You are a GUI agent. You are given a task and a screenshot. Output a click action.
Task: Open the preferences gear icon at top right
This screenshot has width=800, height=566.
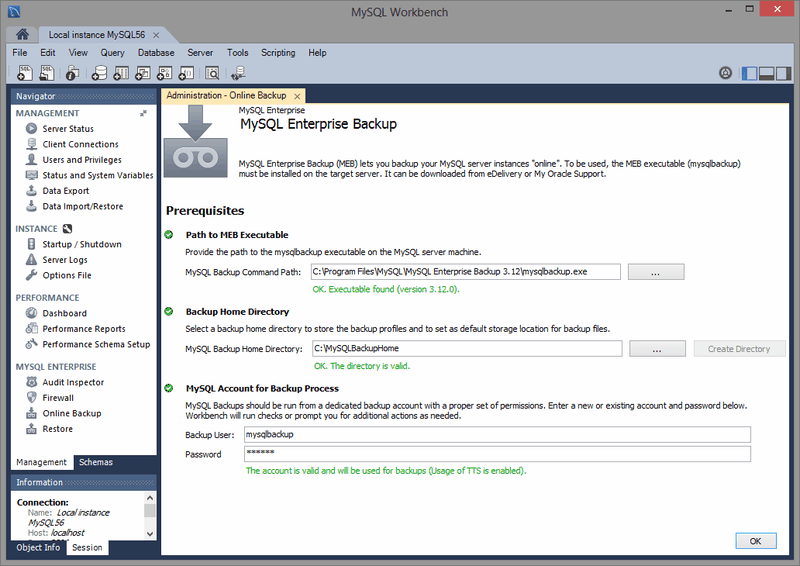coord(725,73)
